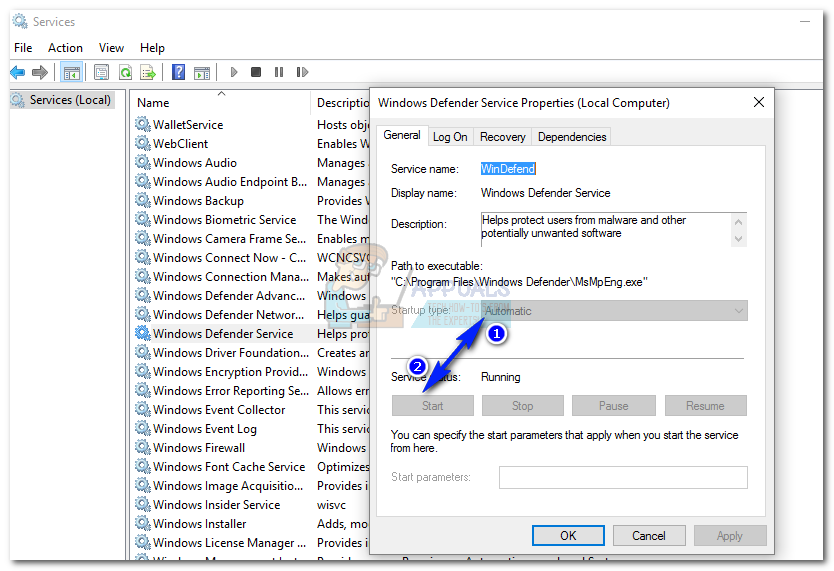This screenshot has height=571, width=834.
Task: Open the View menu
Action: [x=111, y=48]
